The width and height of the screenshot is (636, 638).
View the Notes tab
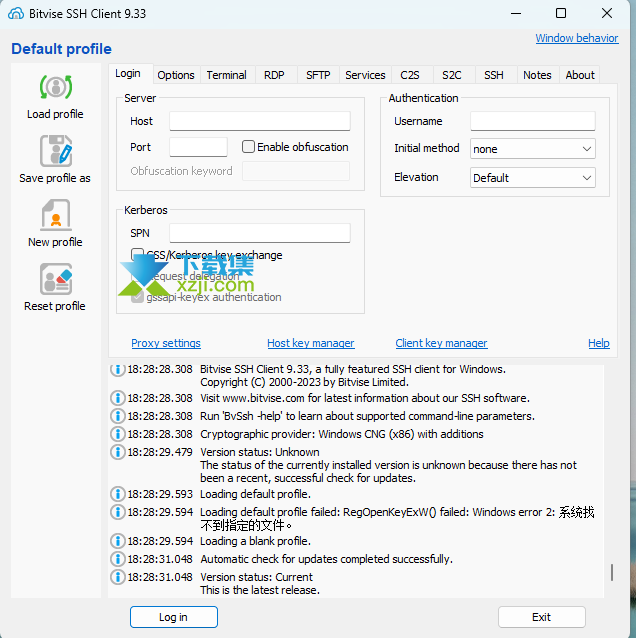537,75
